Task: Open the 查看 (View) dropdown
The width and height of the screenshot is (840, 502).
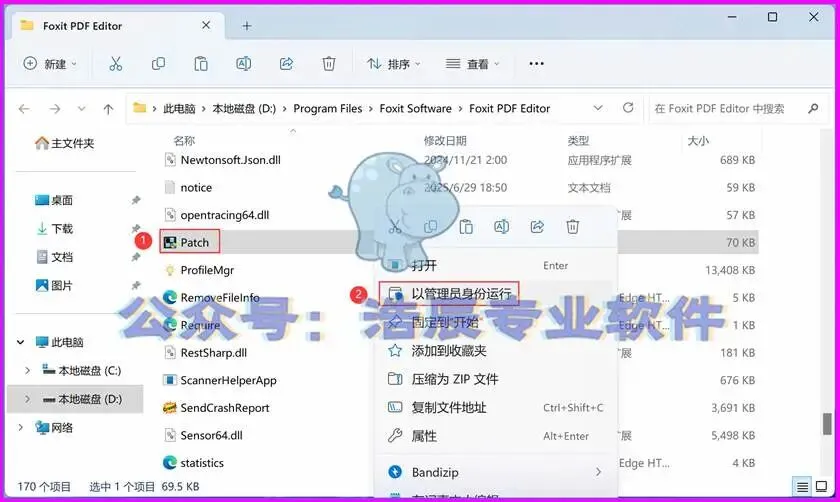Action: (x=472, y=64)
